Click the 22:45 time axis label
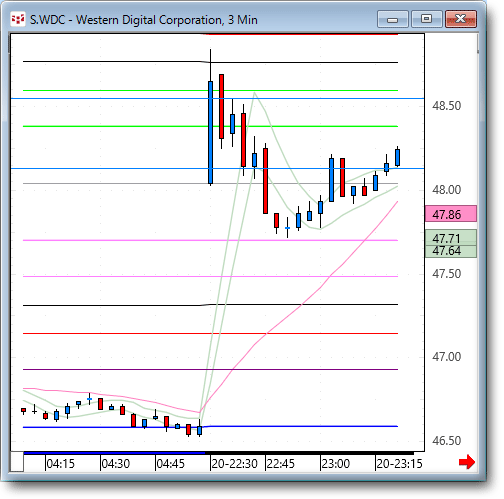The height and width of the screenshot is (499, 504). 281,464
